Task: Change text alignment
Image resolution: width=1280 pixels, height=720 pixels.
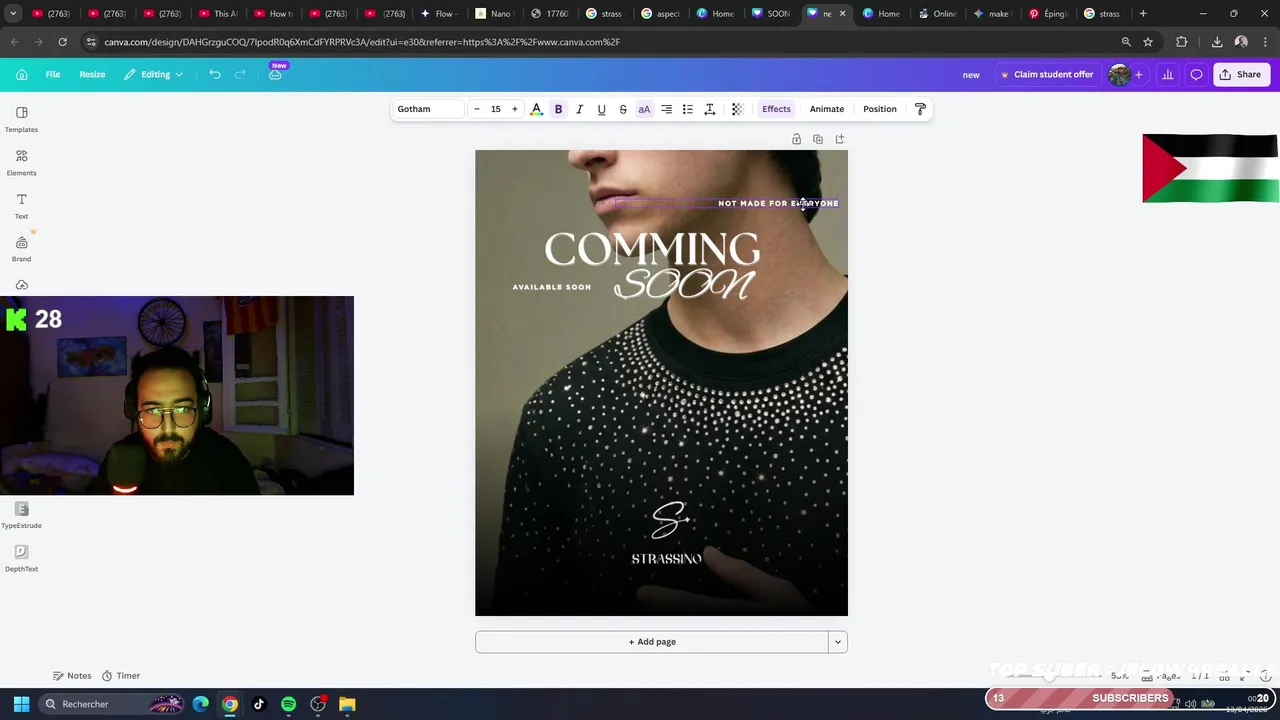Action: (666, 109)
